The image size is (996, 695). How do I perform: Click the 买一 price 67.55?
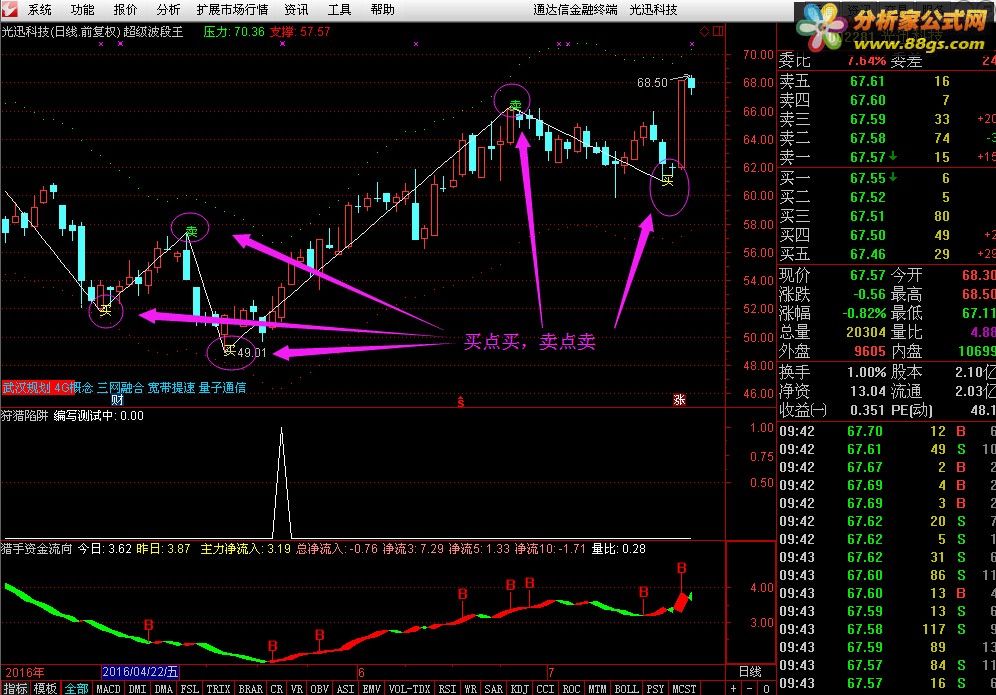867,178
